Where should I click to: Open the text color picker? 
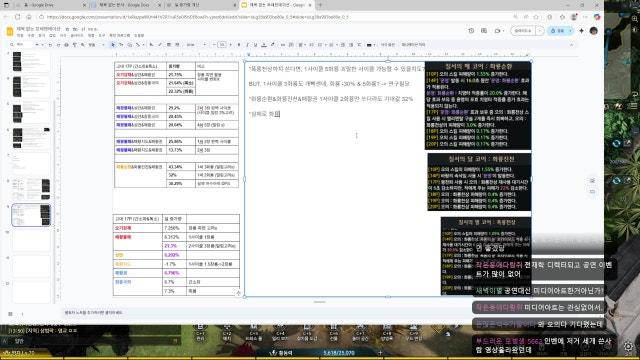264,45
